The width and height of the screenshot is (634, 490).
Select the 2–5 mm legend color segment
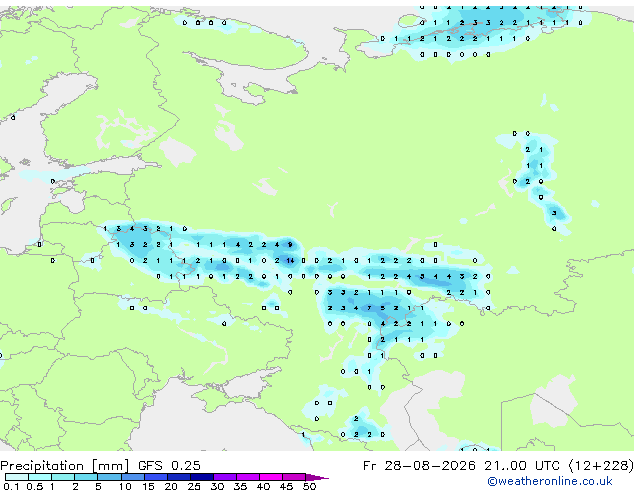[x=86, y=477]
